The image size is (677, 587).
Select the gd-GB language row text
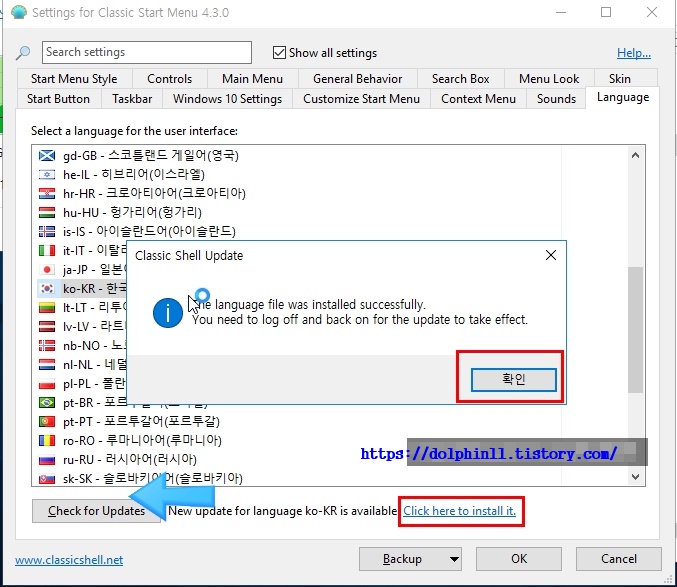151,155
